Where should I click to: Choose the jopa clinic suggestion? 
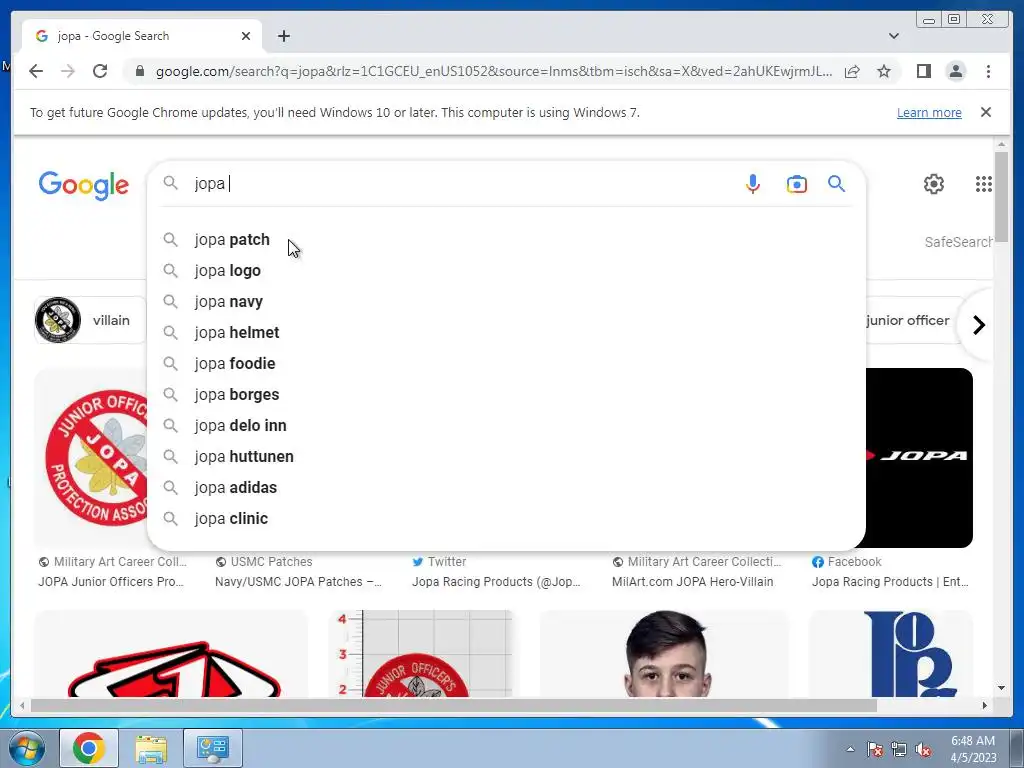(x=506, y=519)
